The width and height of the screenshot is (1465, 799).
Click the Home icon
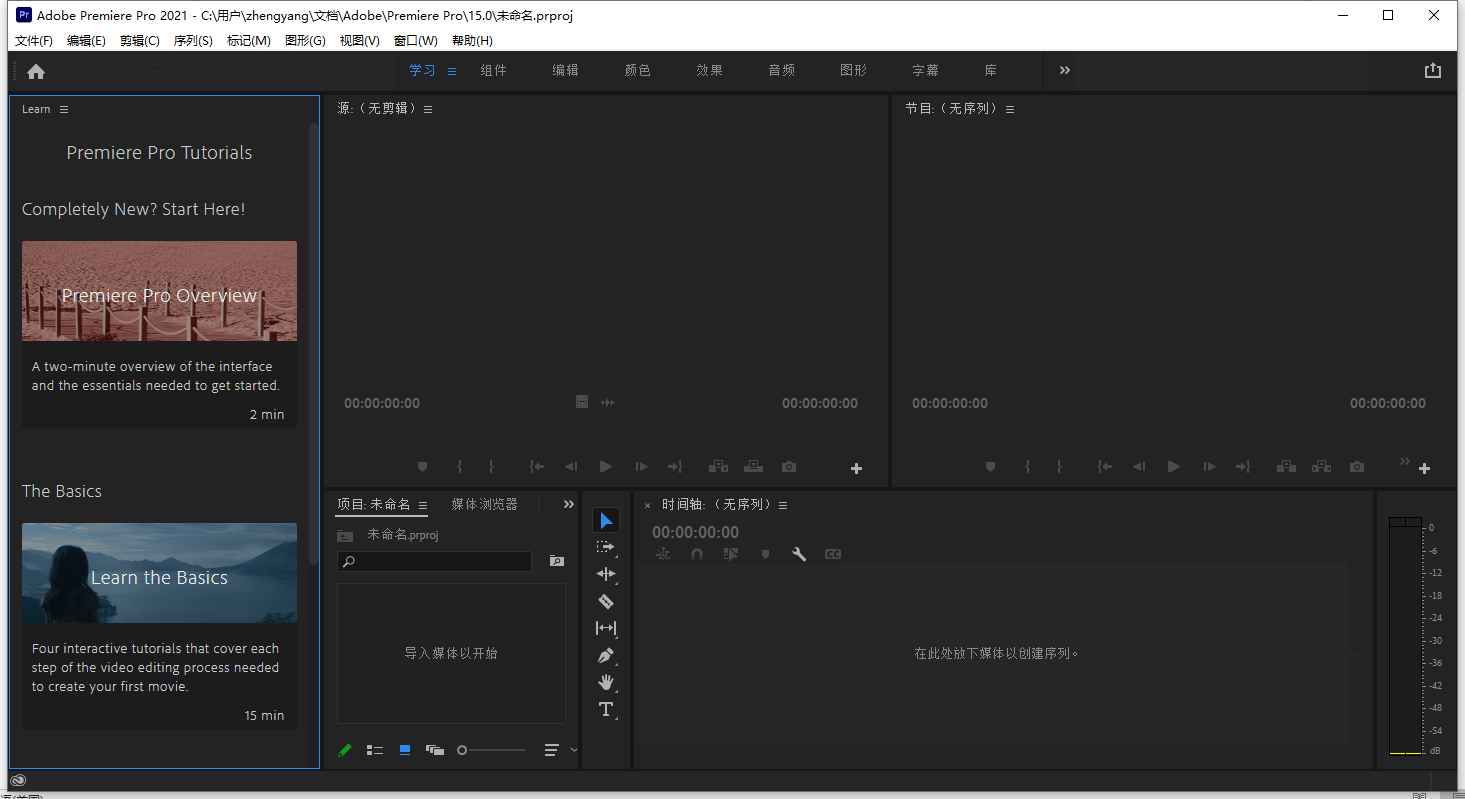(36, 71)
